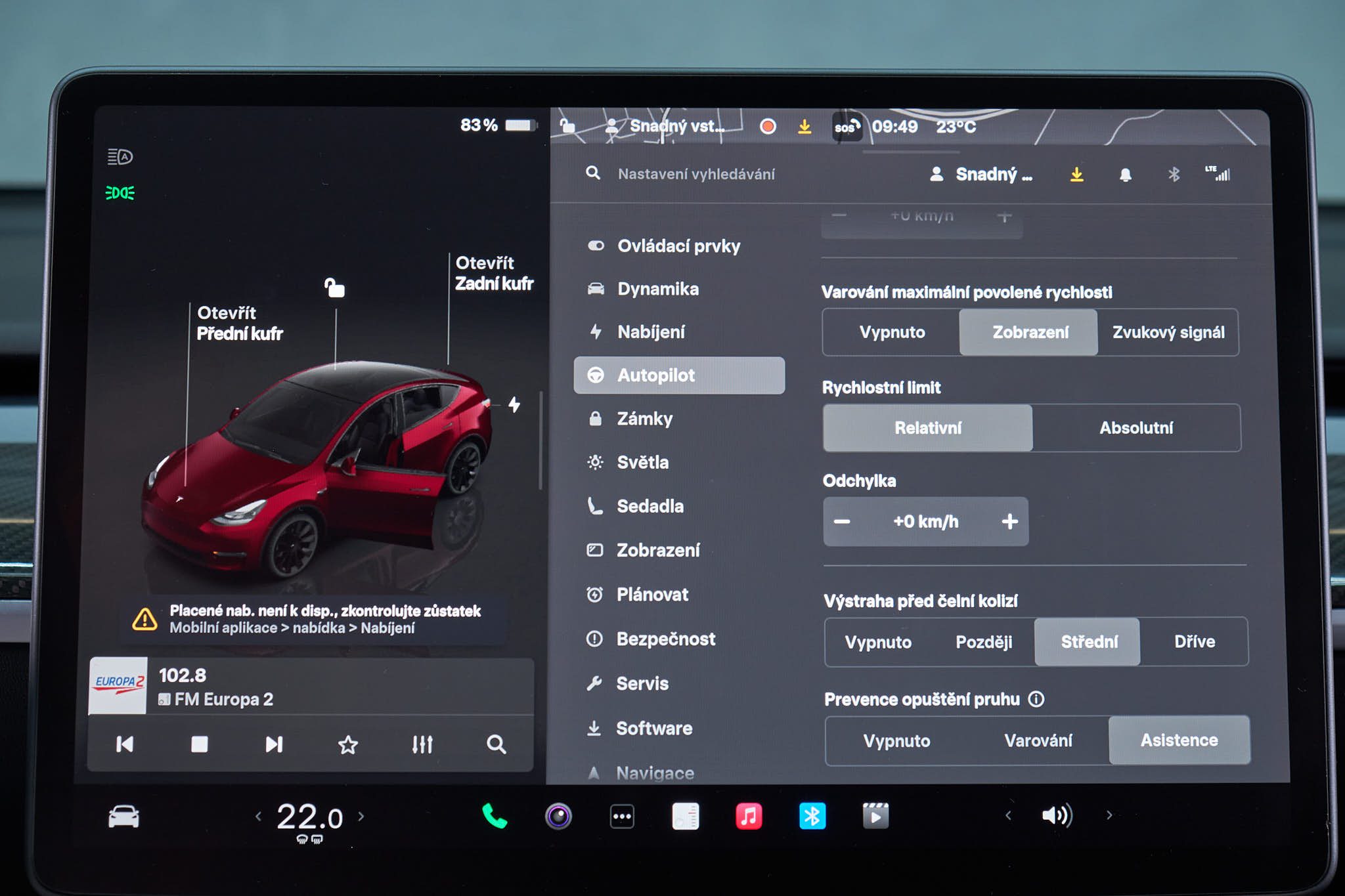Select Zvukový signál speed warning option
This screenshot has height=896, width=1345.
coord(1168,332)
